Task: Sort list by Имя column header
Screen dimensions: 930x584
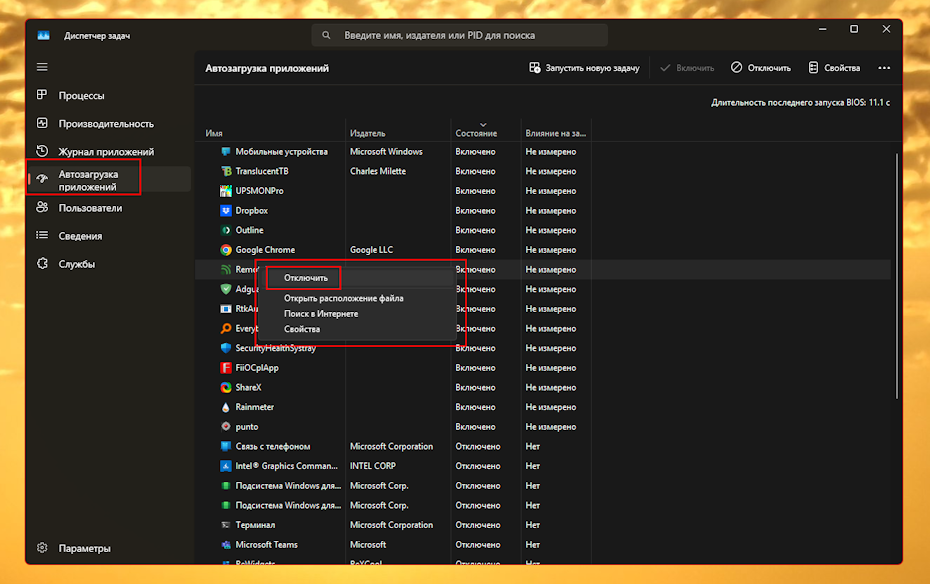Action: click(214, 133)
